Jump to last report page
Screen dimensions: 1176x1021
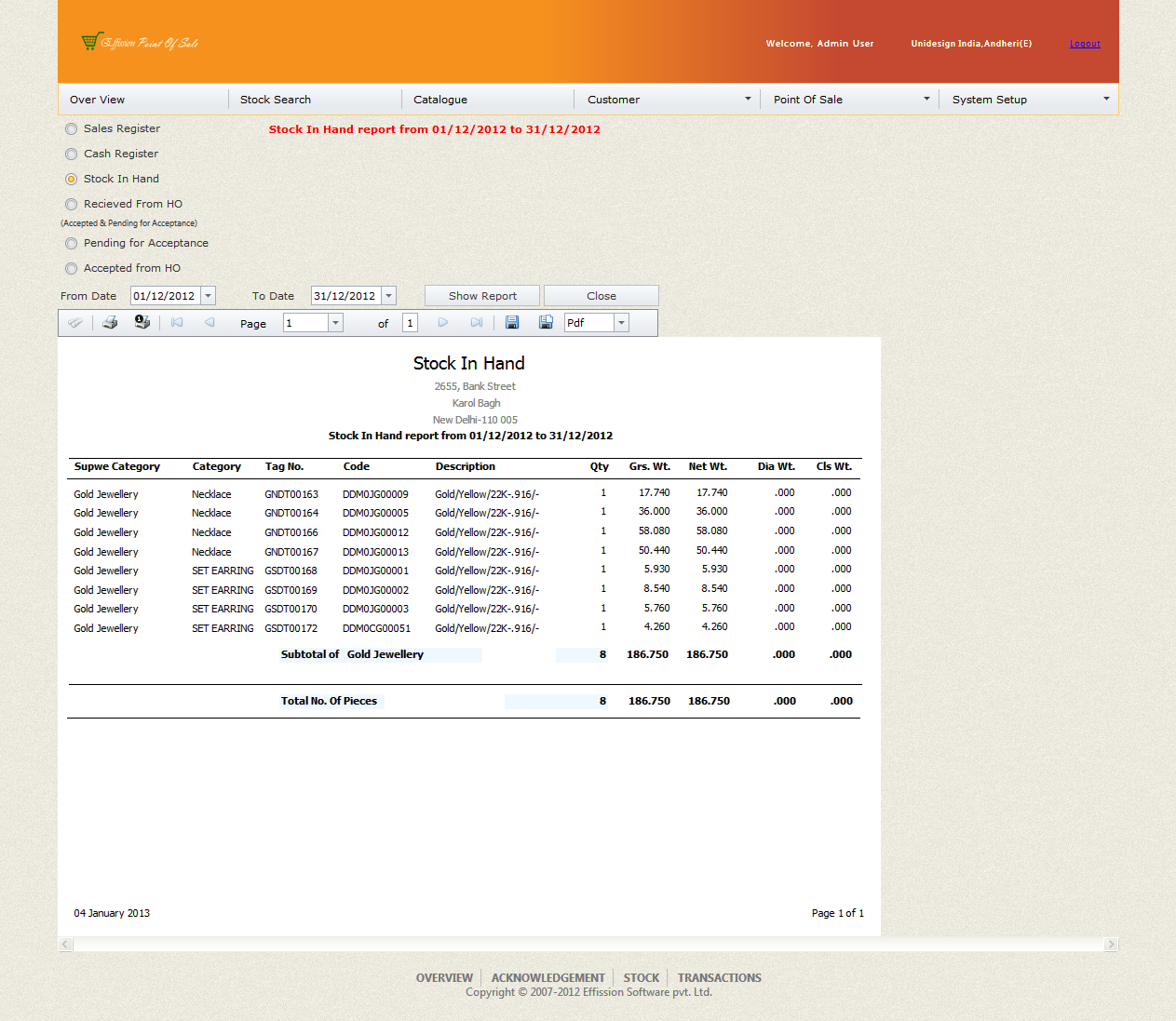pos(477,322)
